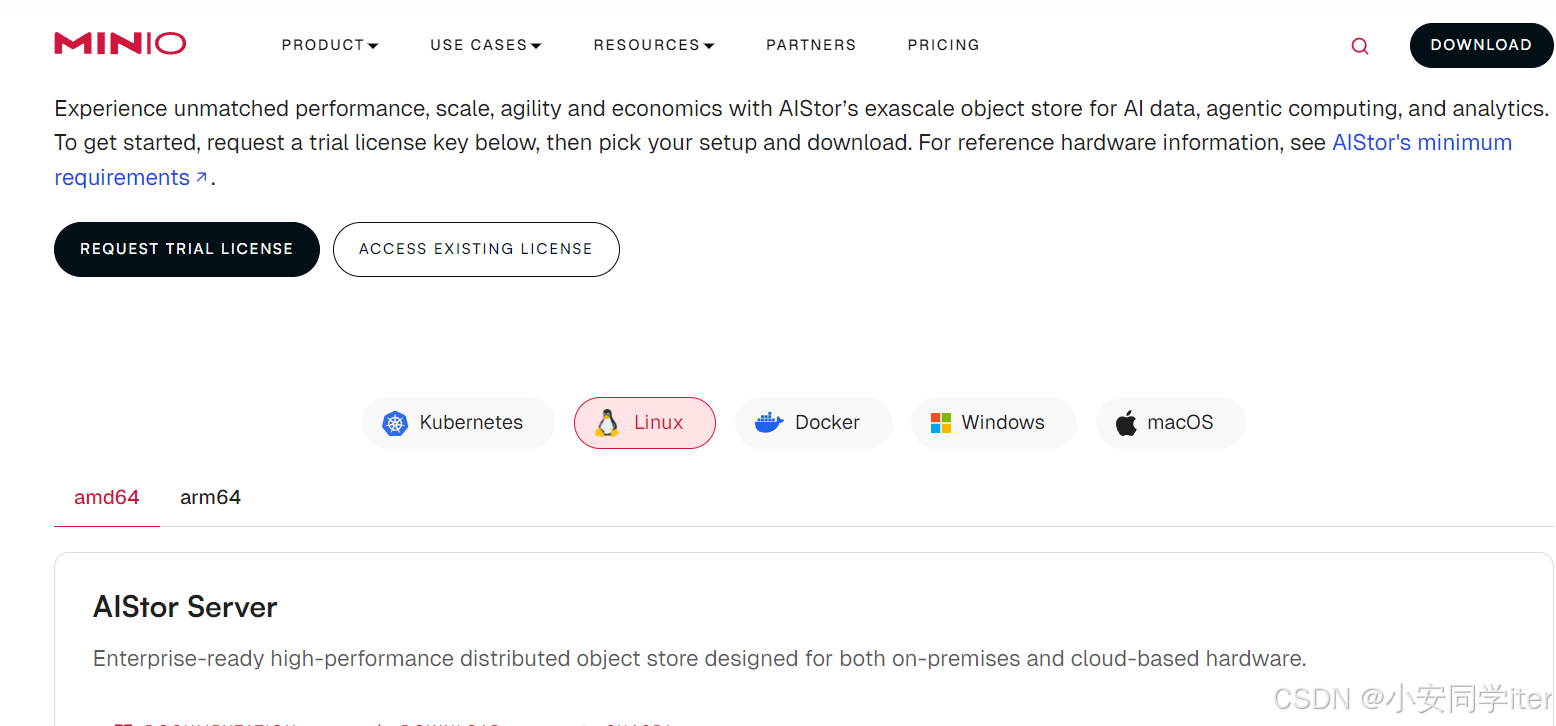Expand the USE CASES menu

486,45
